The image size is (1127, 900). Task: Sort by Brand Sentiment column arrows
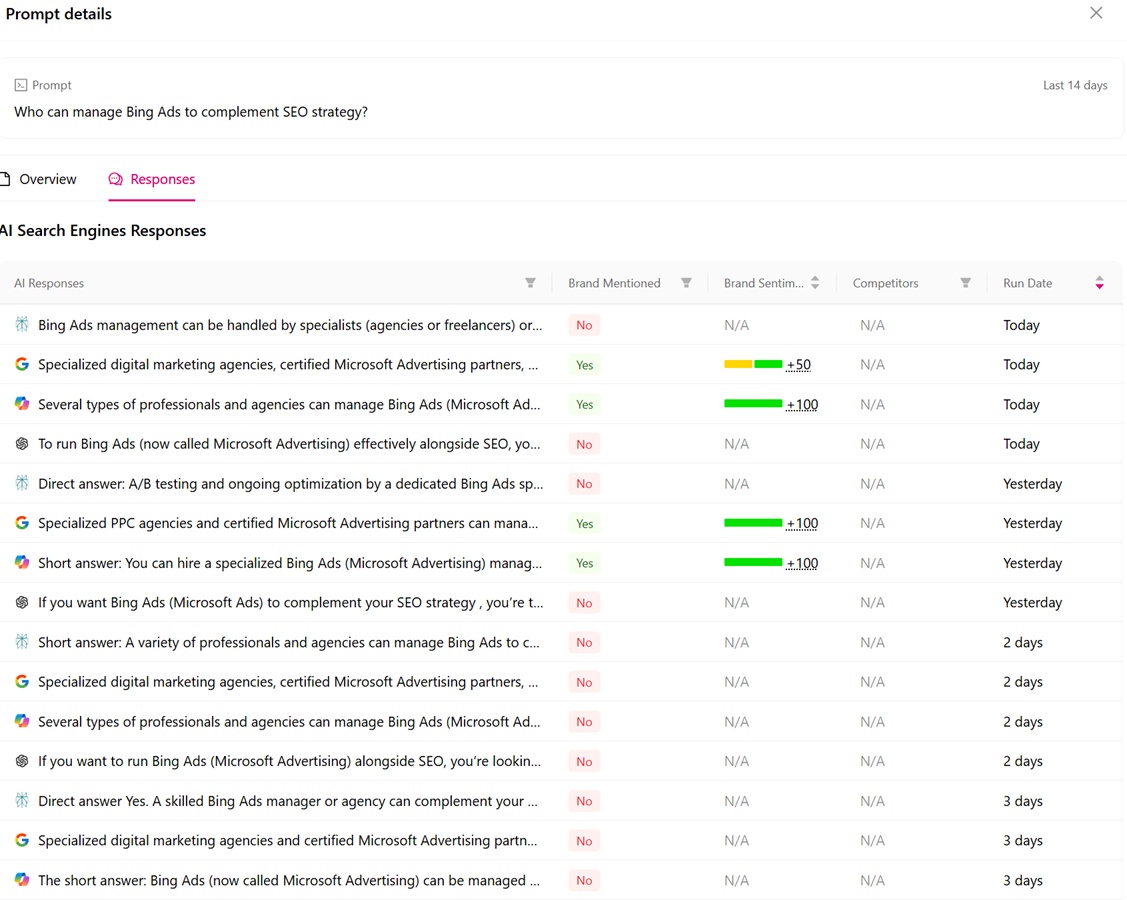click(815, 283)
